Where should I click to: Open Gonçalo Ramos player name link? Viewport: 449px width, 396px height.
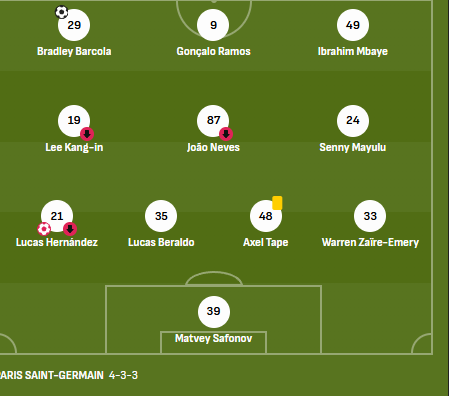pos(213,51)
